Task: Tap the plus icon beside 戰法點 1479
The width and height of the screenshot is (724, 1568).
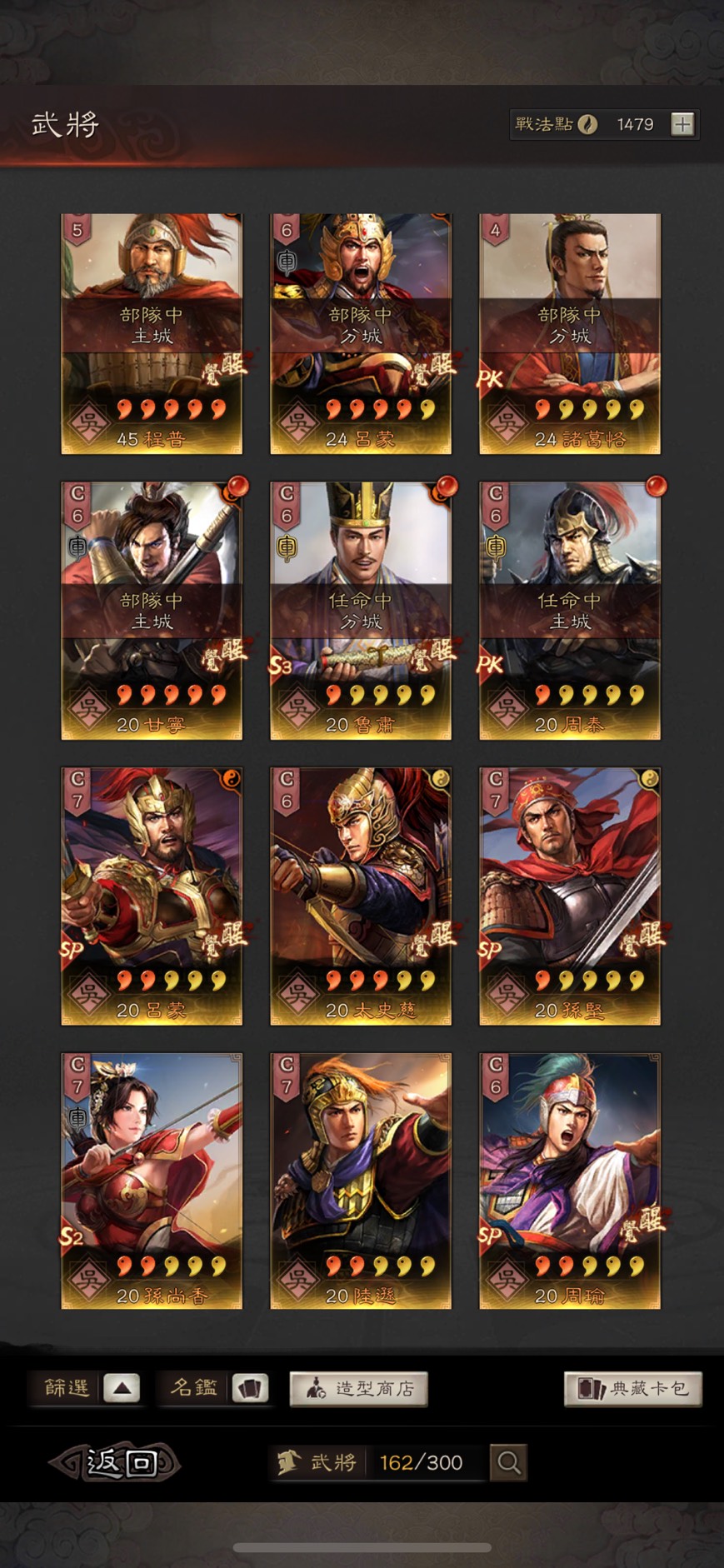Action: pyautogui.click(x=682, y=125)
